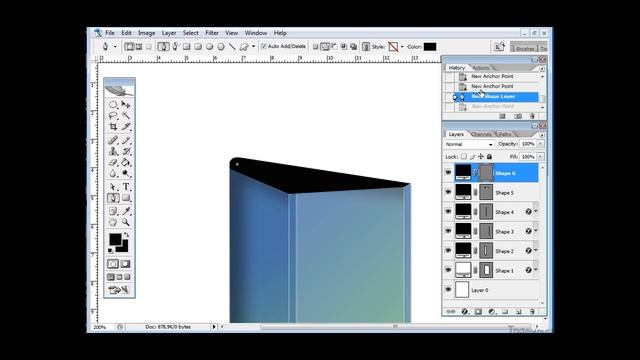640x360 pixels.
Task: Hide the Shape 6 layer
Action: click(x=448, y=173)
